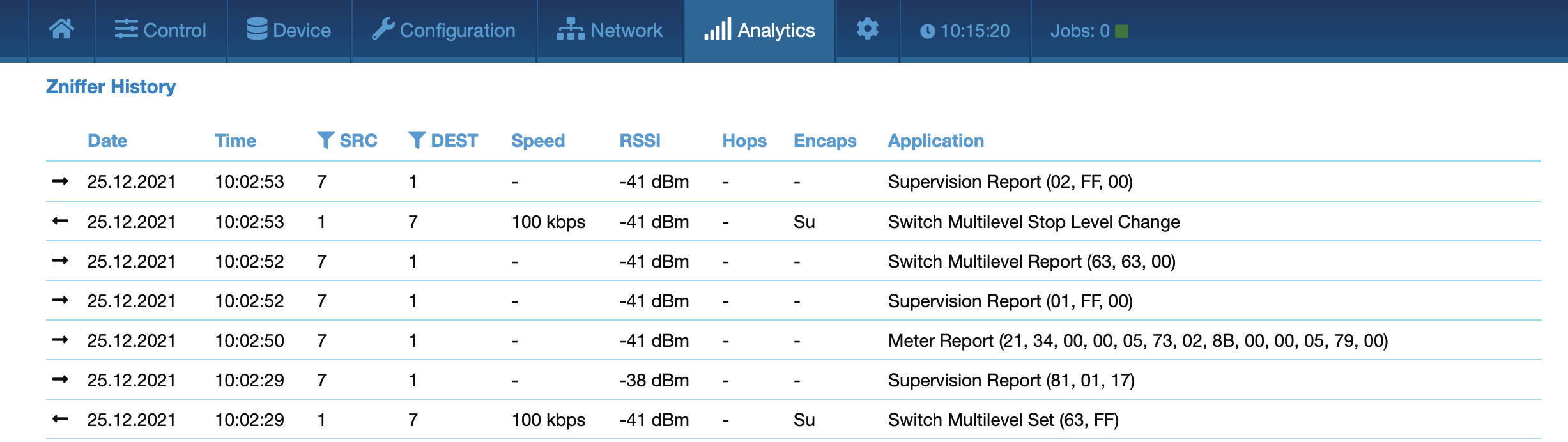Click the wrench icon for Configuration
1568x442 pixels.
click(383, 29)
